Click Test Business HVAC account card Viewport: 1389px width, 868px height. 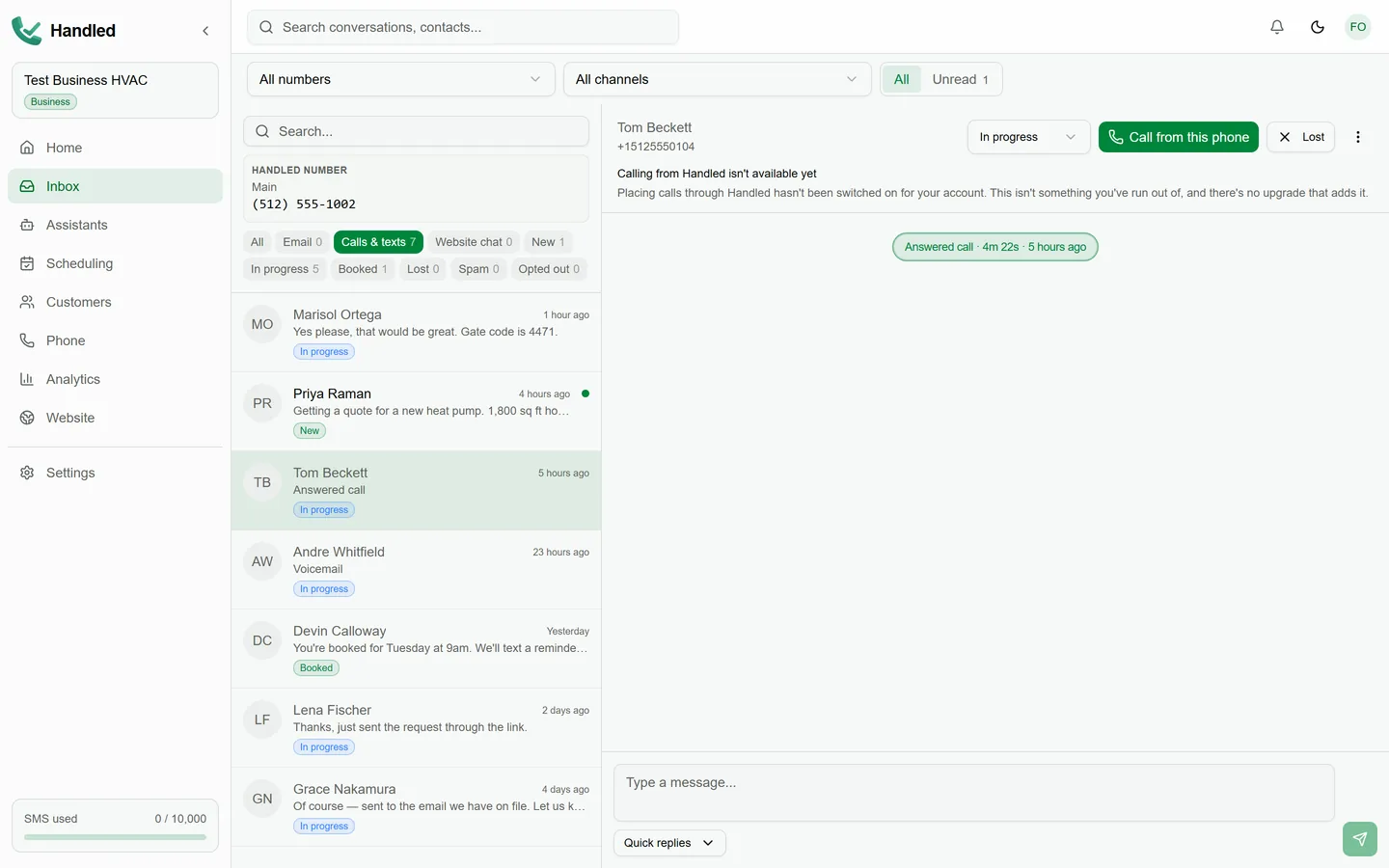(x=115, y=91)
